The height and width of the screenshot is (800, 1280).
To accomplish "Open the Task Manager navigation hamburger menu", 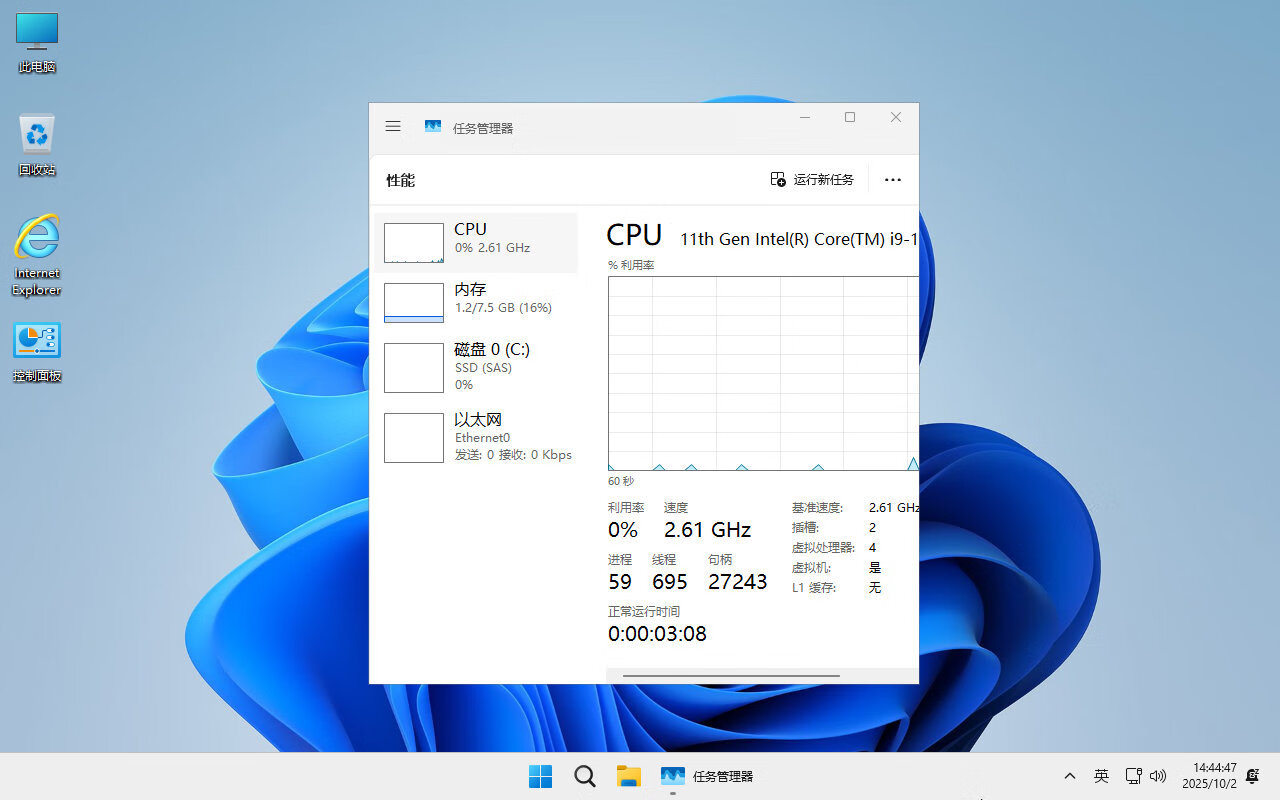I will [392, 126].
